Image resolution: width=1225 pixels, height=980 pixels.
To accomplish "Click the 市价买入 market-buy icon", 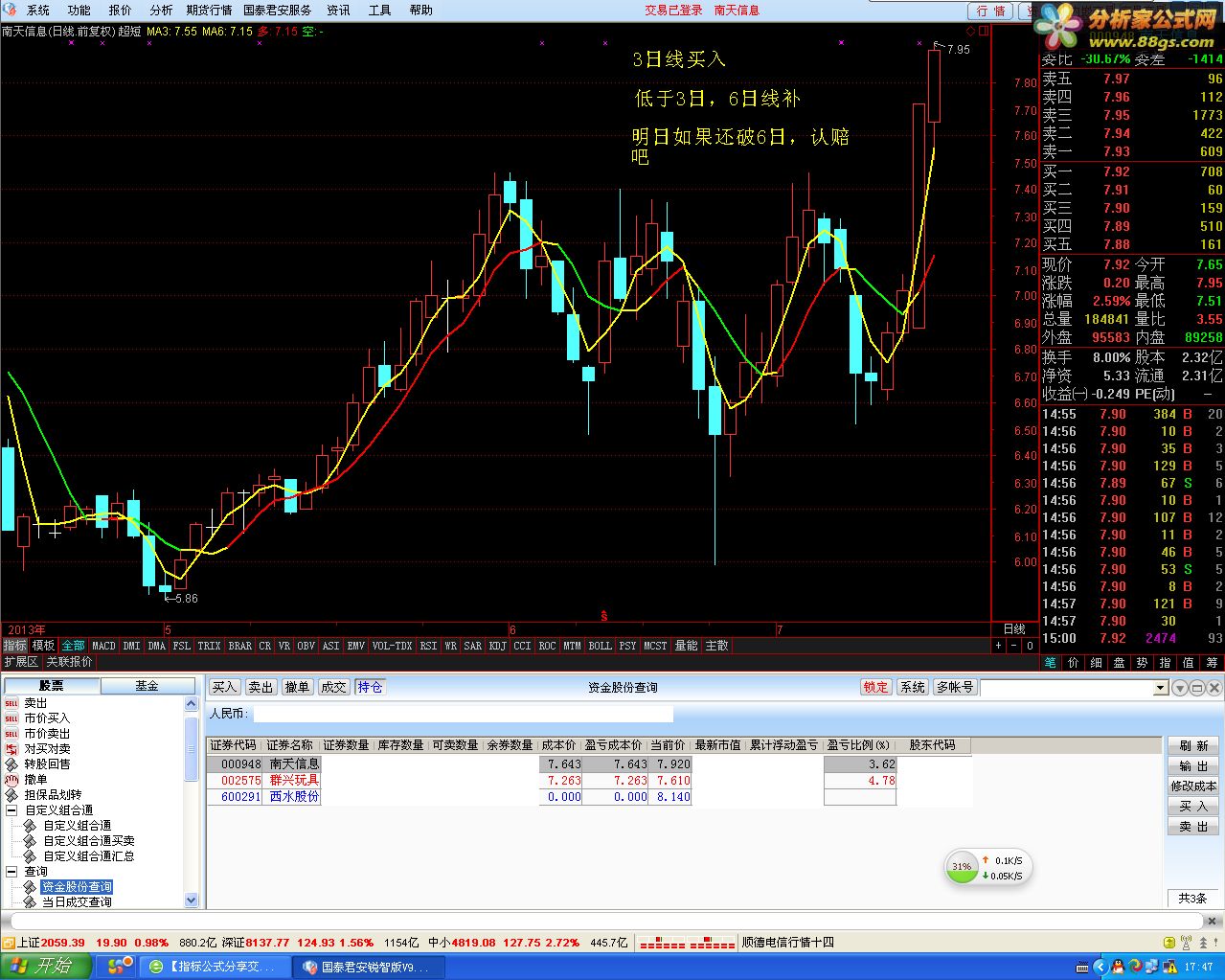I will tap(11, 718).
